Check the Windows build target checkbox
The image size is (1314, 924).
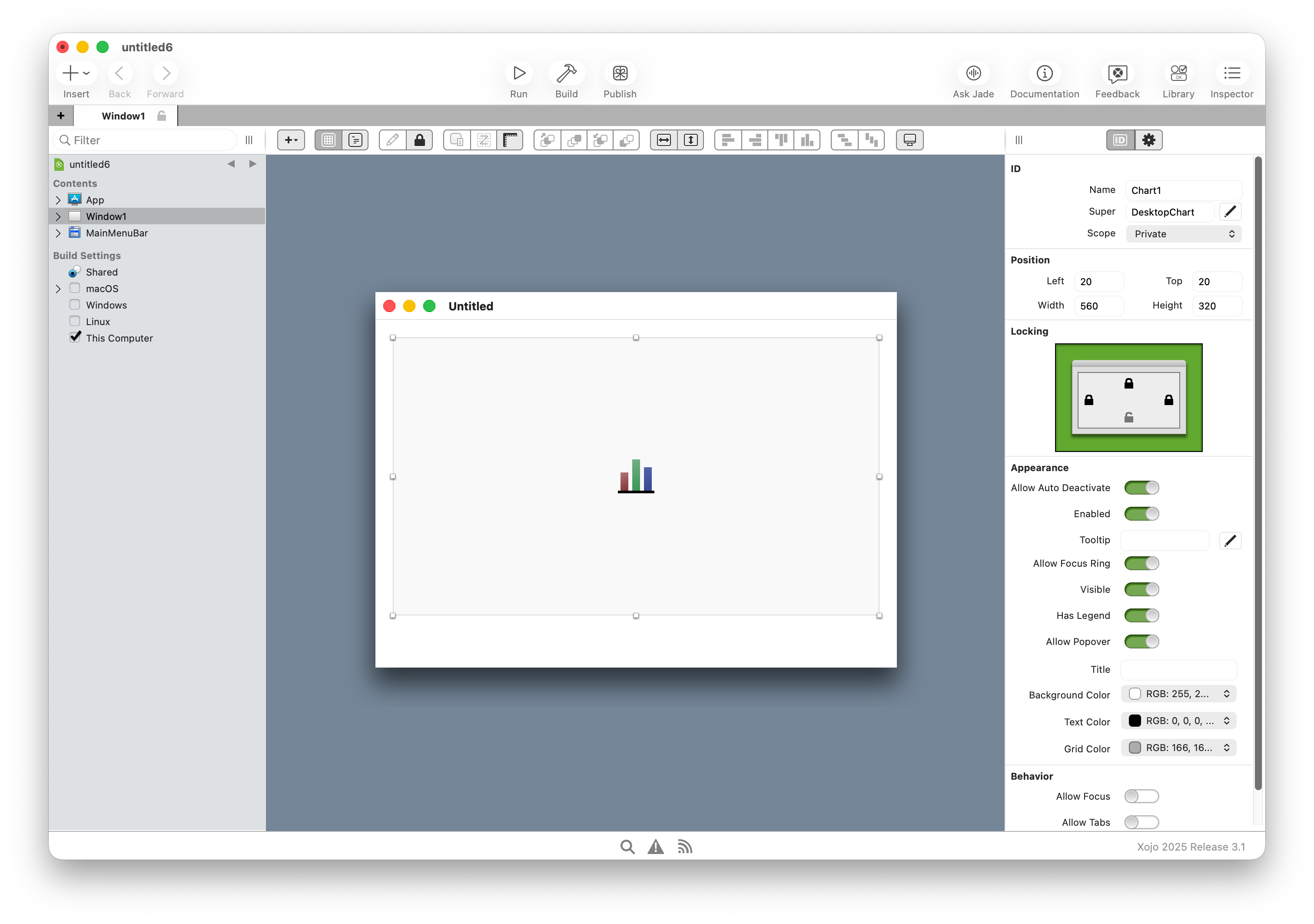click(x=75, y=305)
